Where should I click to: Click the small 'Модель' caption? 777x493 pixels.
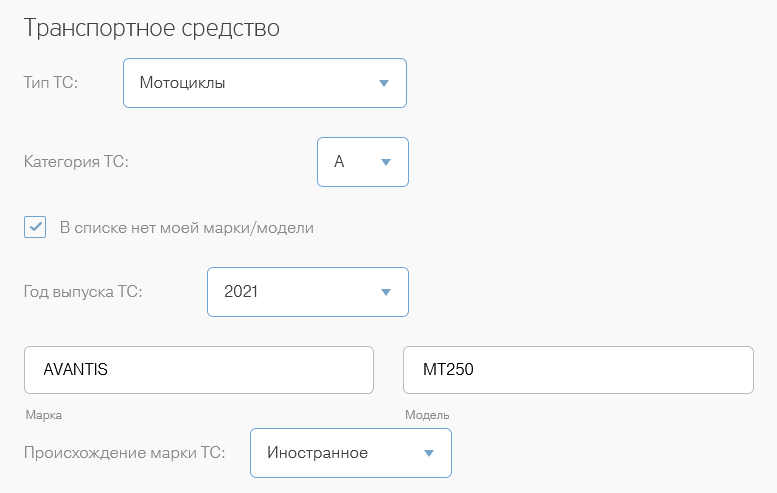pyautogui.click(x=427, y=415)
